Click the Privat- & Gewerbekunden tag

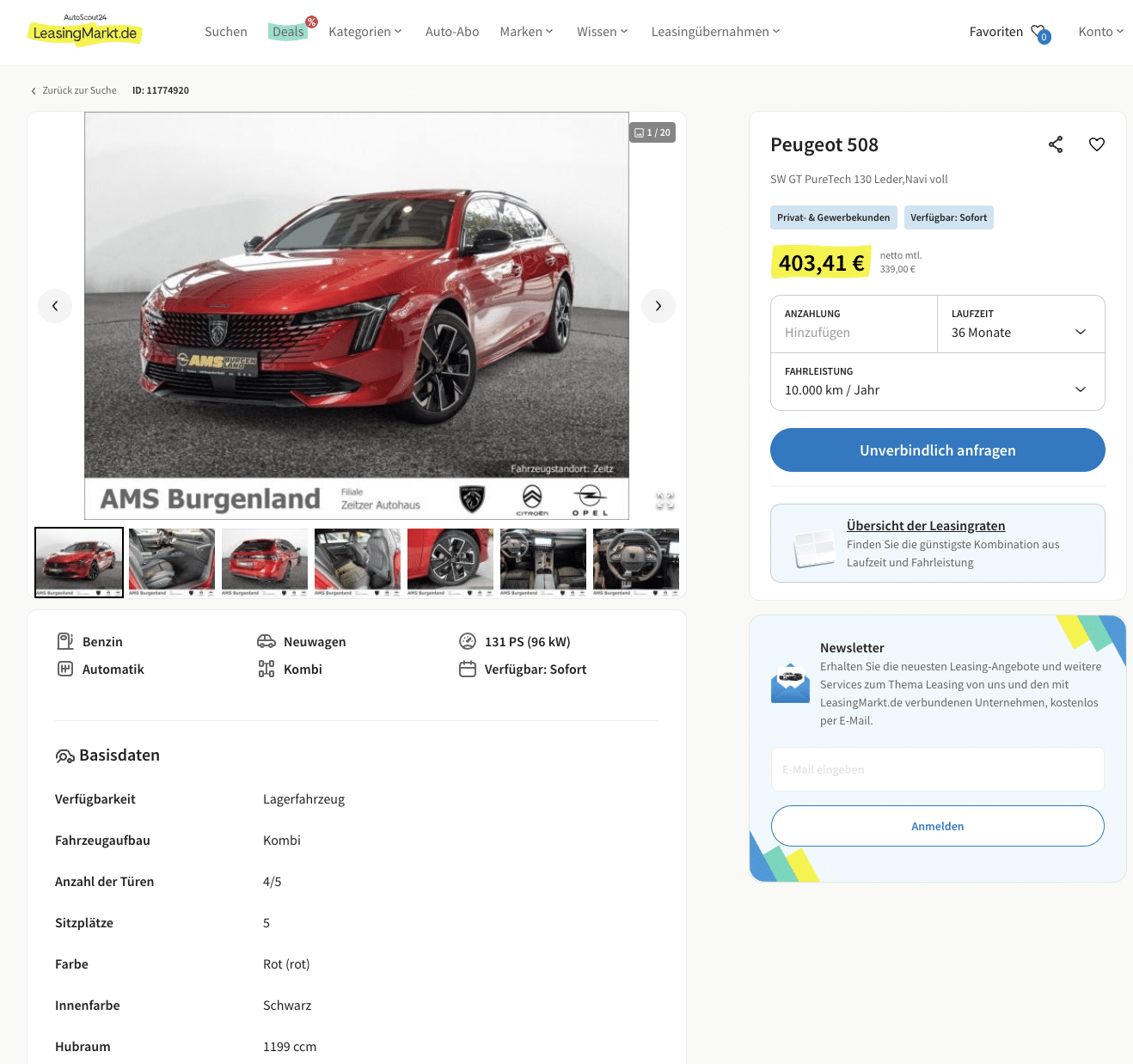point(834,217)
